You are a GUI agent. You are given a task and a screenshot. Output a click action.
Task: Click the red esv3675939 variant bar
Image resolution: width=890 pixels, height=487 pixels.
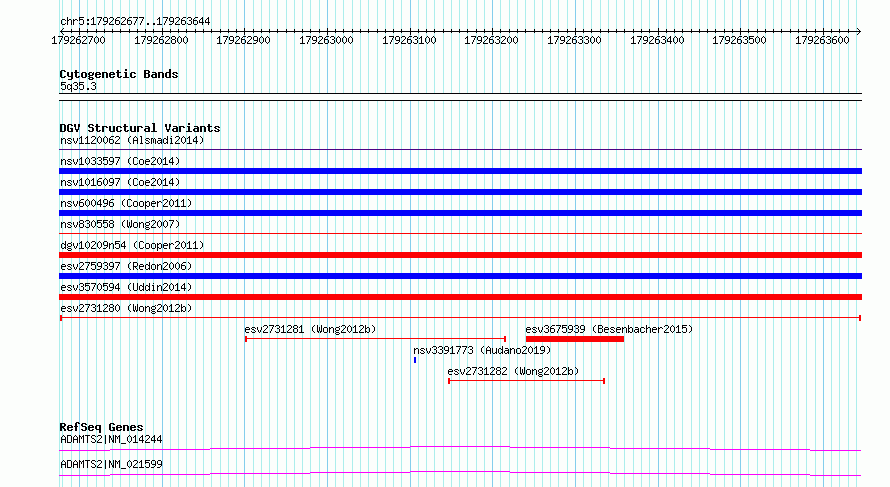[x=574, y=339]
